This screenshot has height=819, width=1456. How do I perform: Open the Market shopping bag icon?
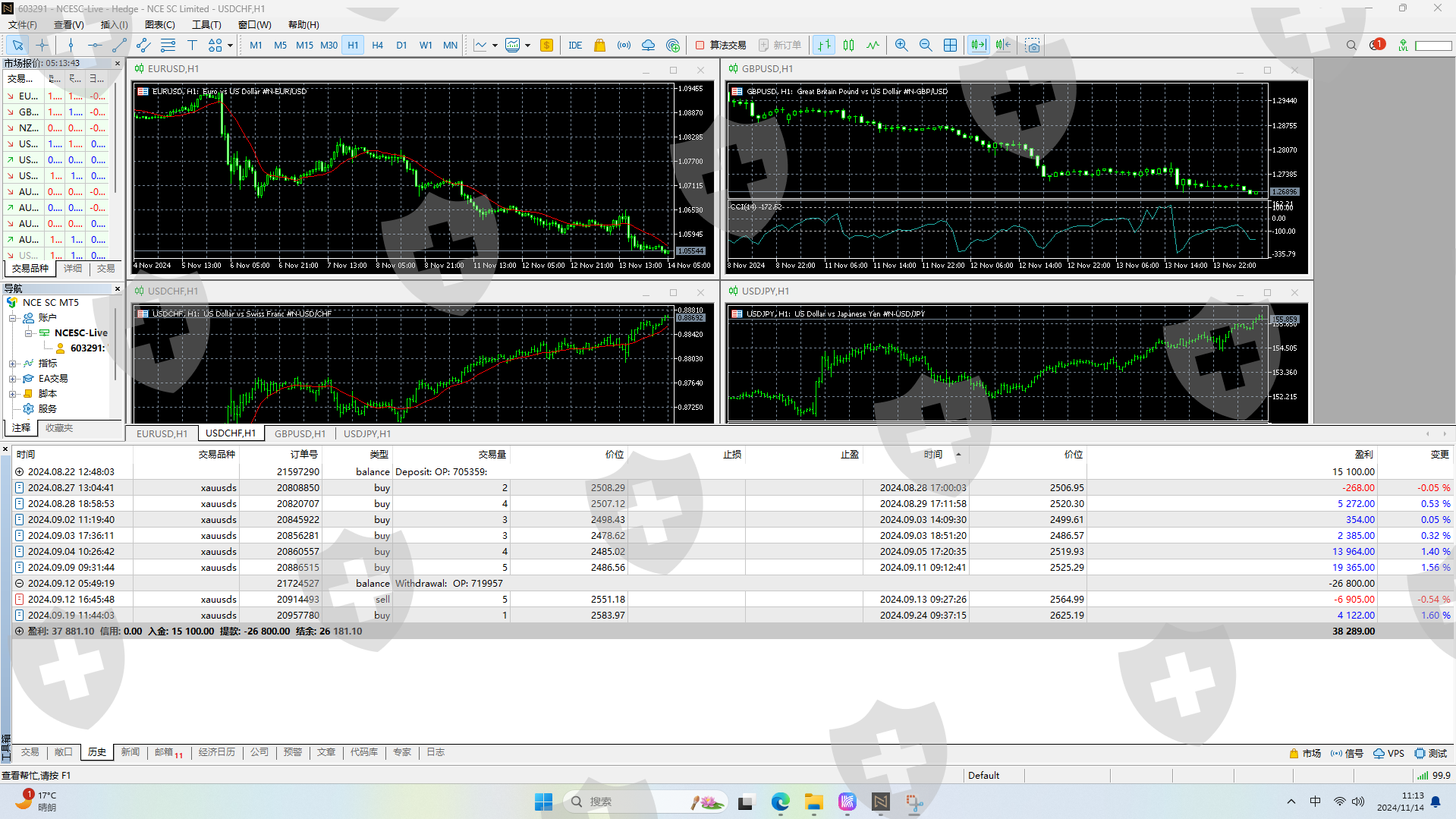click(599, 46)
